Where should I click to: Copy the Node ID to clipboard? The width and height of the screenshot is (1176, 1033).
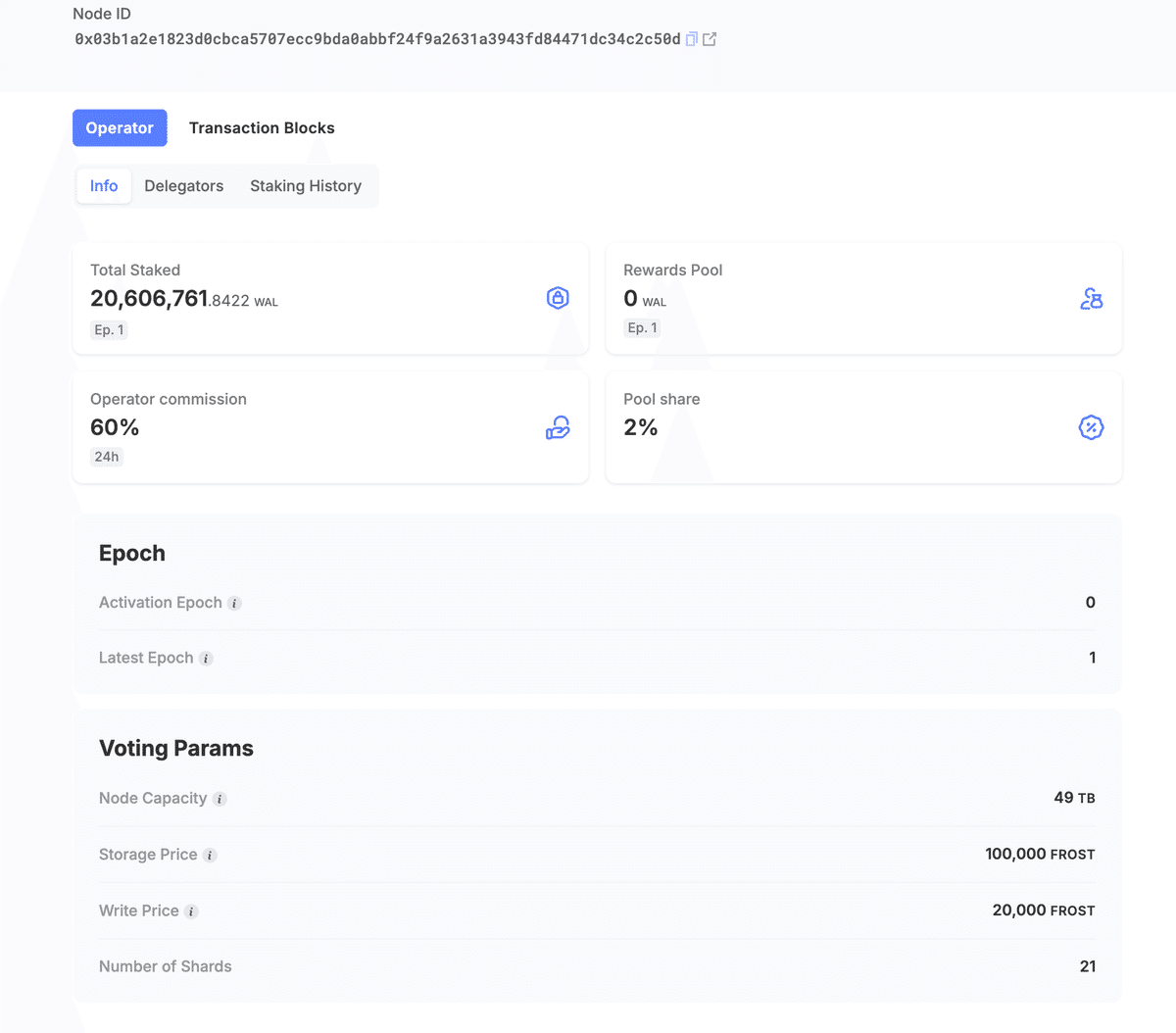(x=691, y=39)
